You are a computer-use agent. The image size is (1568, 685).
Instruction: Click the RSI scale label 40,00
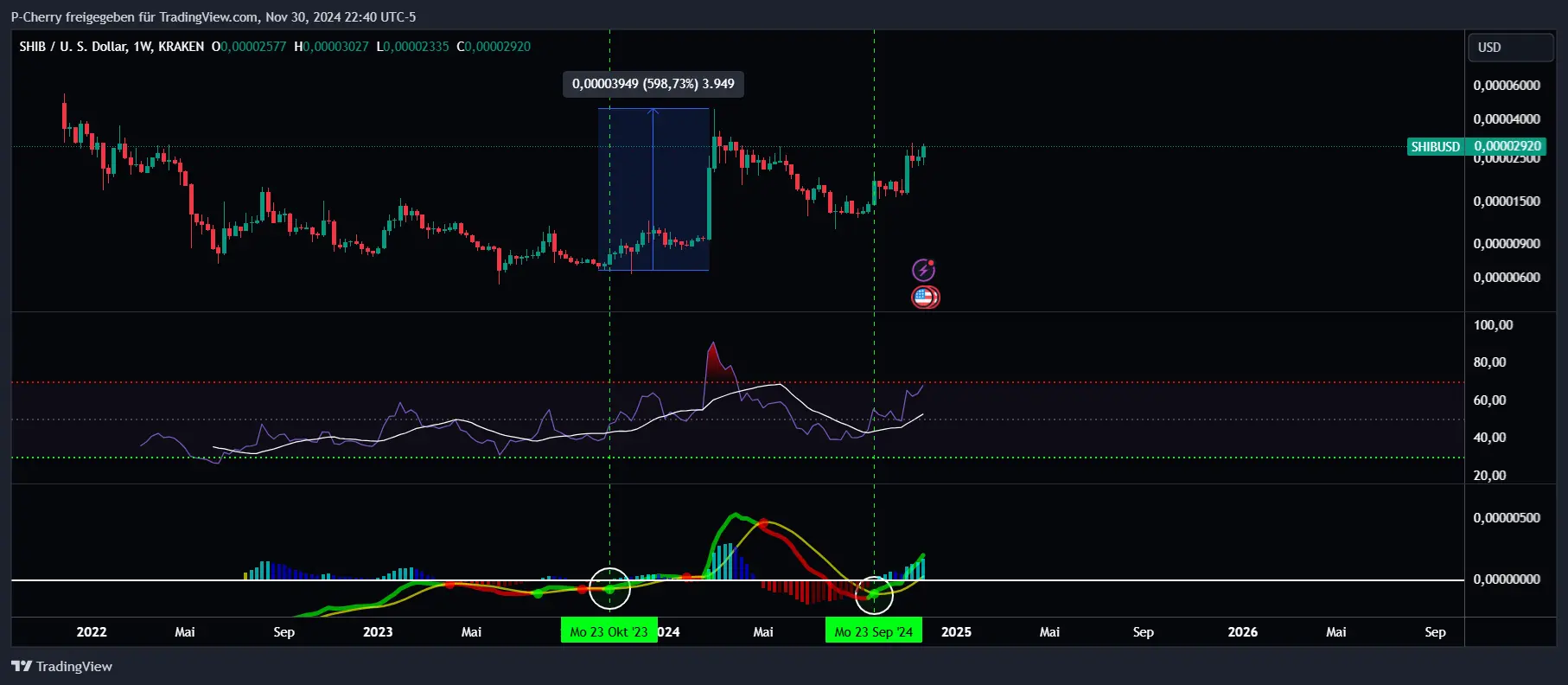1490,438
